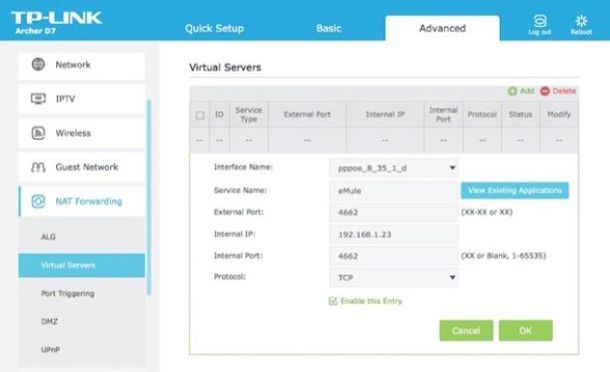Click the Status column header
Viewport: 610px width, 372px height.
(520, 114)
